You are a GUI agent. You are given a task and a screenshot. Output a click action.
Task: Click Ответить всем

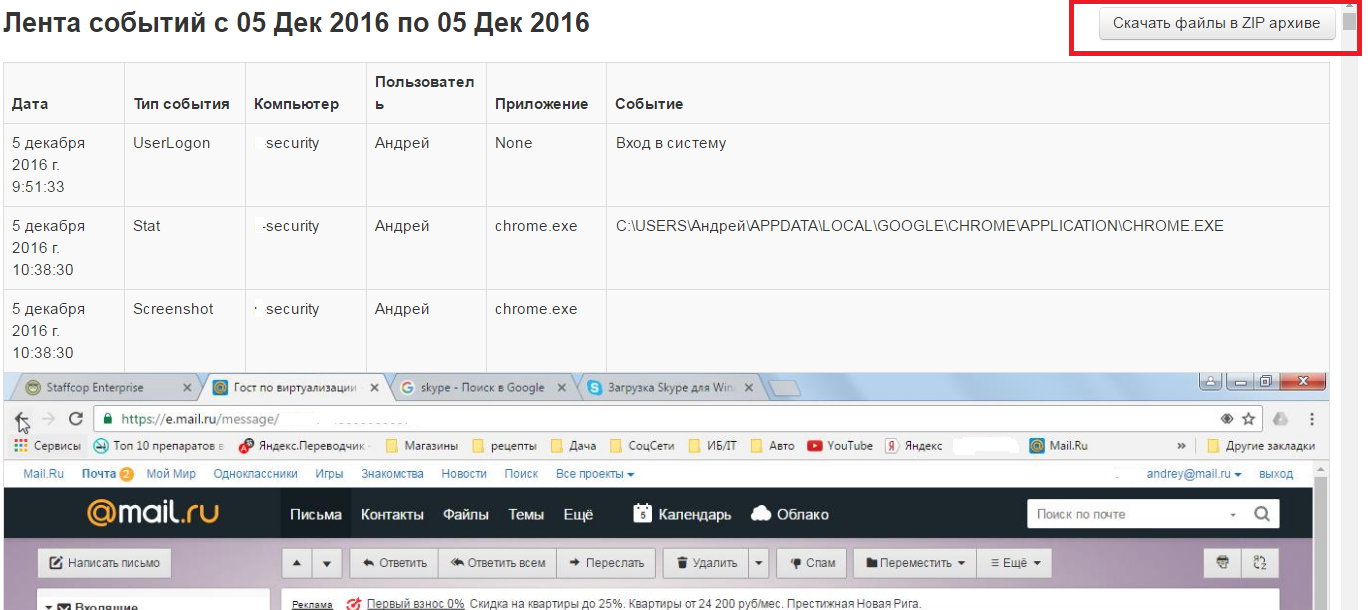(x=498, y=563)
